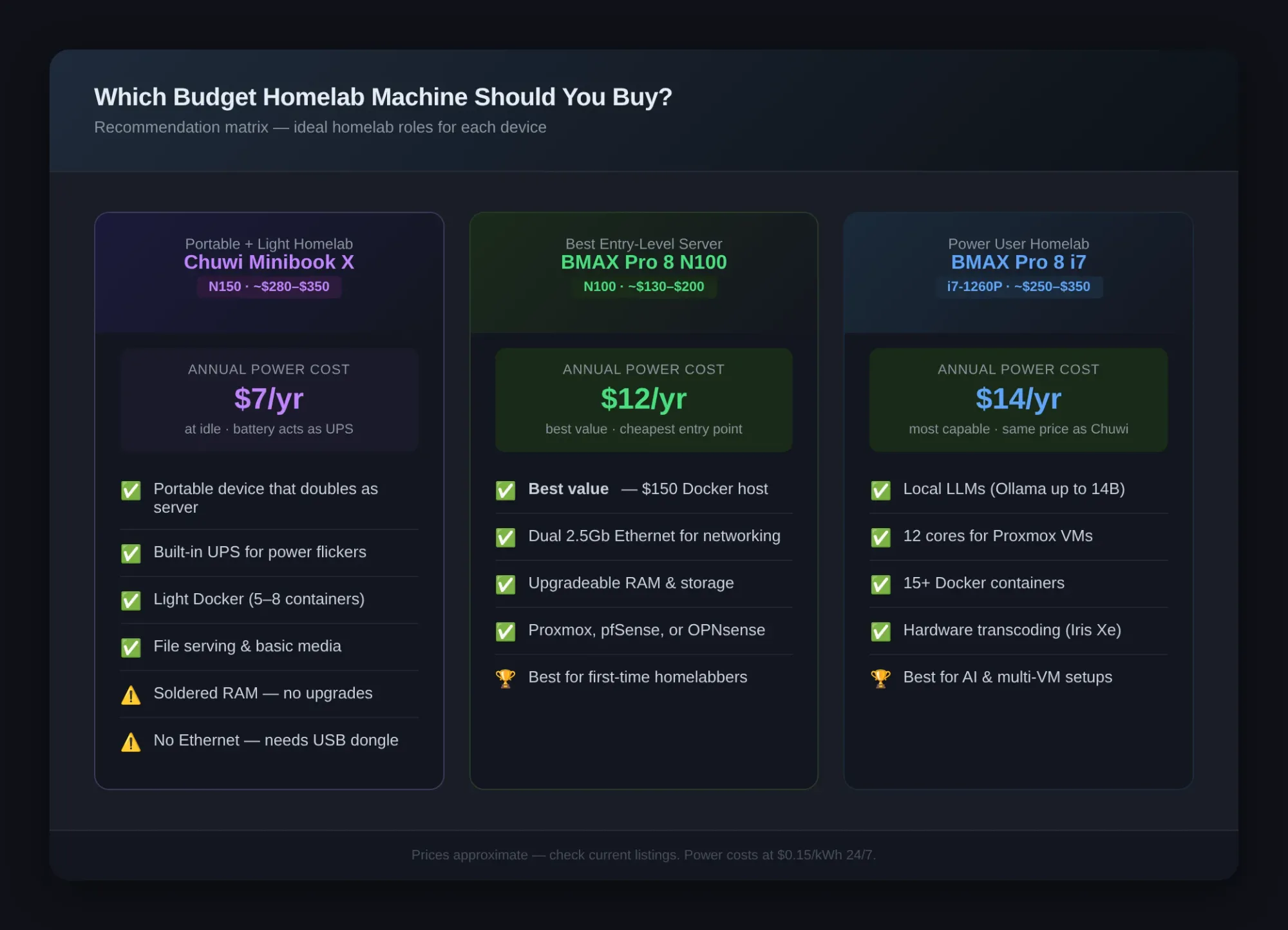1288x930 pixels.
Task: Click the '$7/yr' annual power cost value
Action: click(269, 399)
